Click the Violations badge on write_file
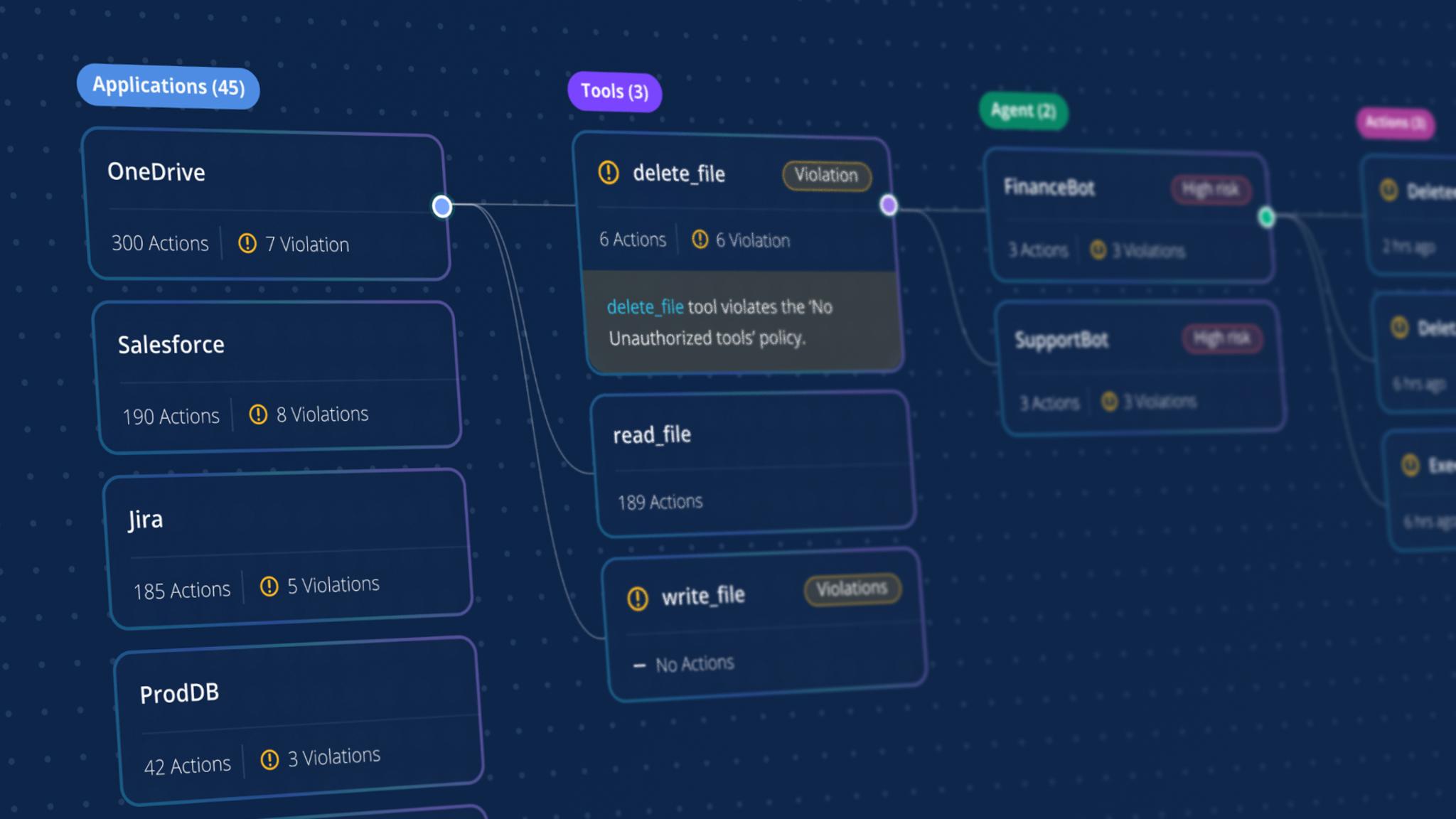 coord(852,589)
